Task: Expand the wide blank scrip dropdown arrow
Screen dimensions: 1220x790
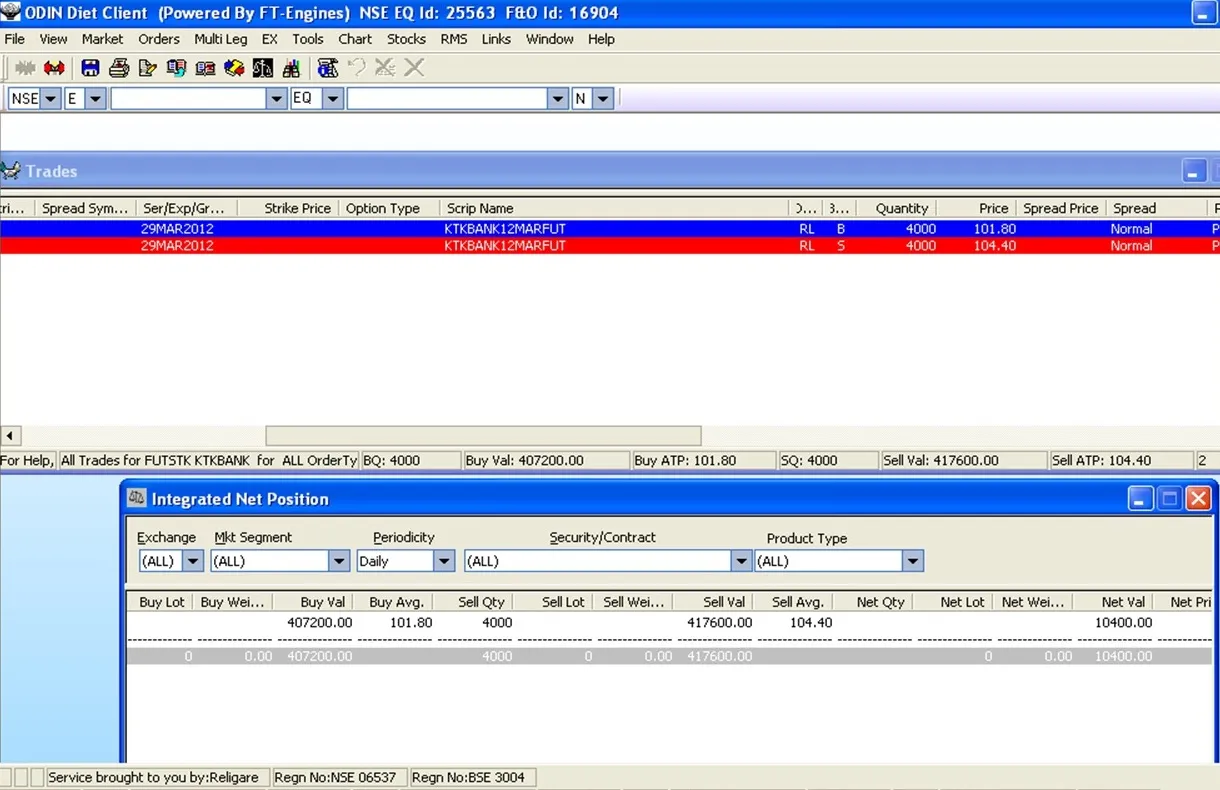Action: (x=559, y=99)
